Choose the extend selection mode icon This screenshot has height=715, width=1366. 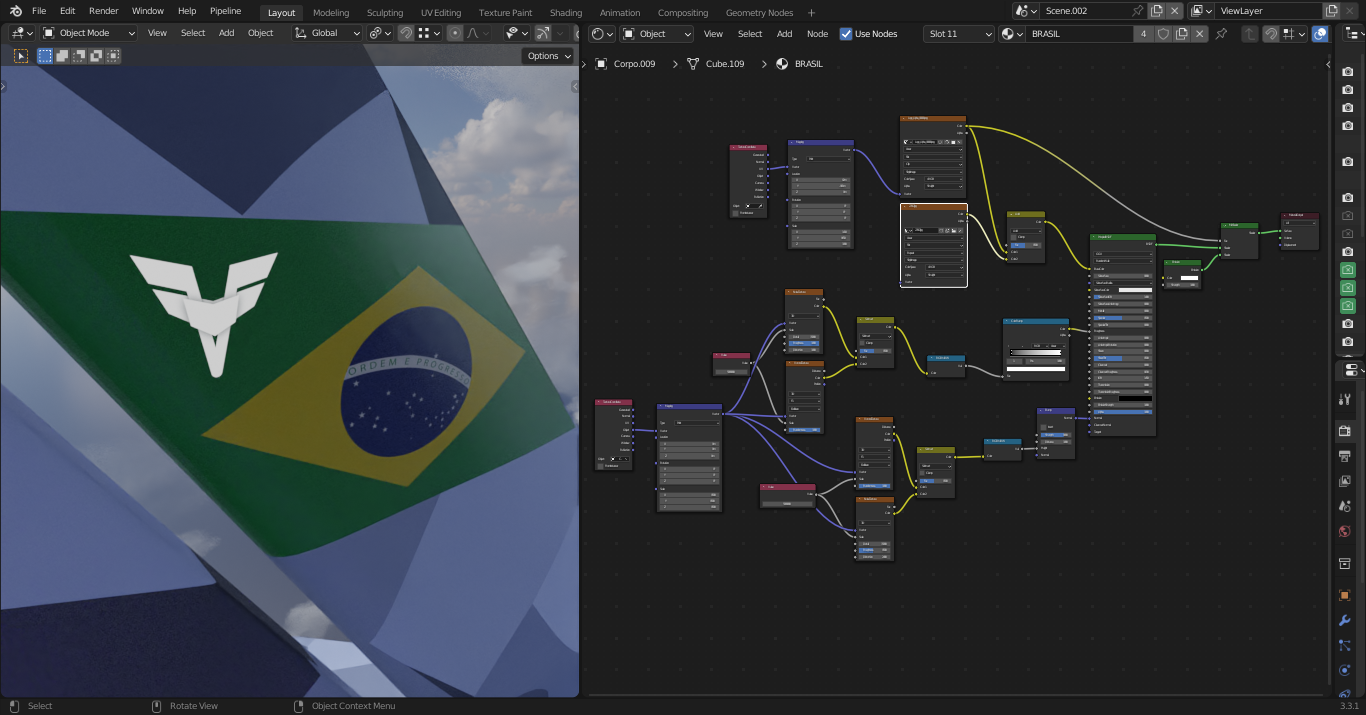(62, 56)
